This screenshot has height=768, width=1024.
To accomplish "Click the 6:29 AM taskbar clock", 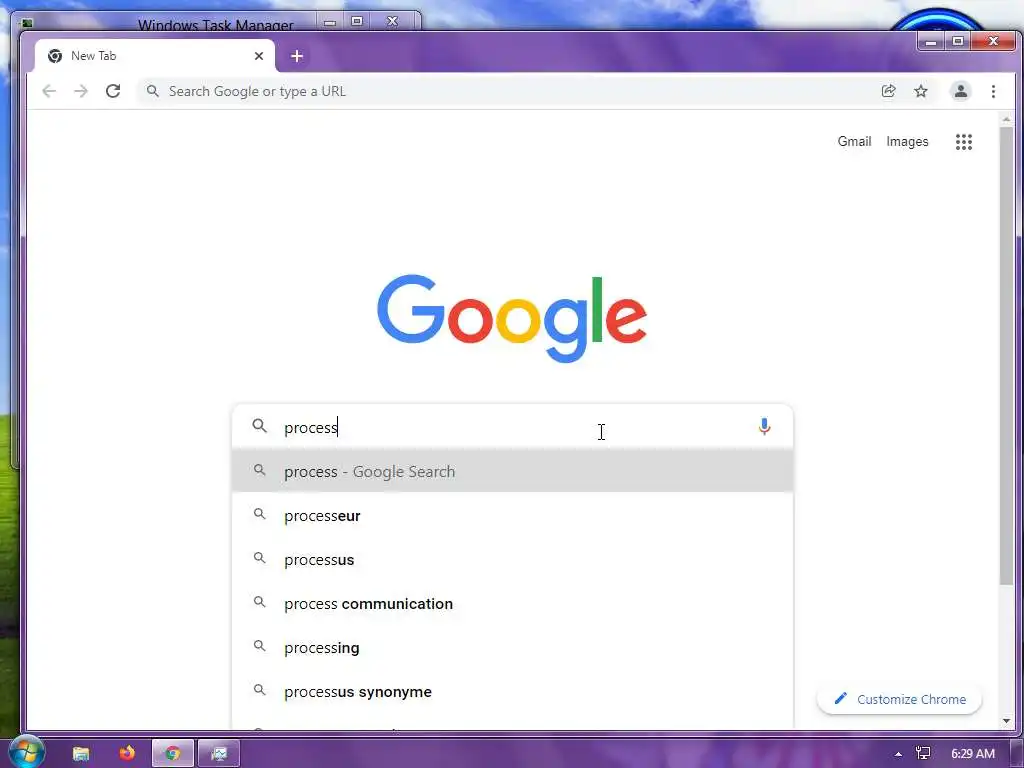I will 972,754.
